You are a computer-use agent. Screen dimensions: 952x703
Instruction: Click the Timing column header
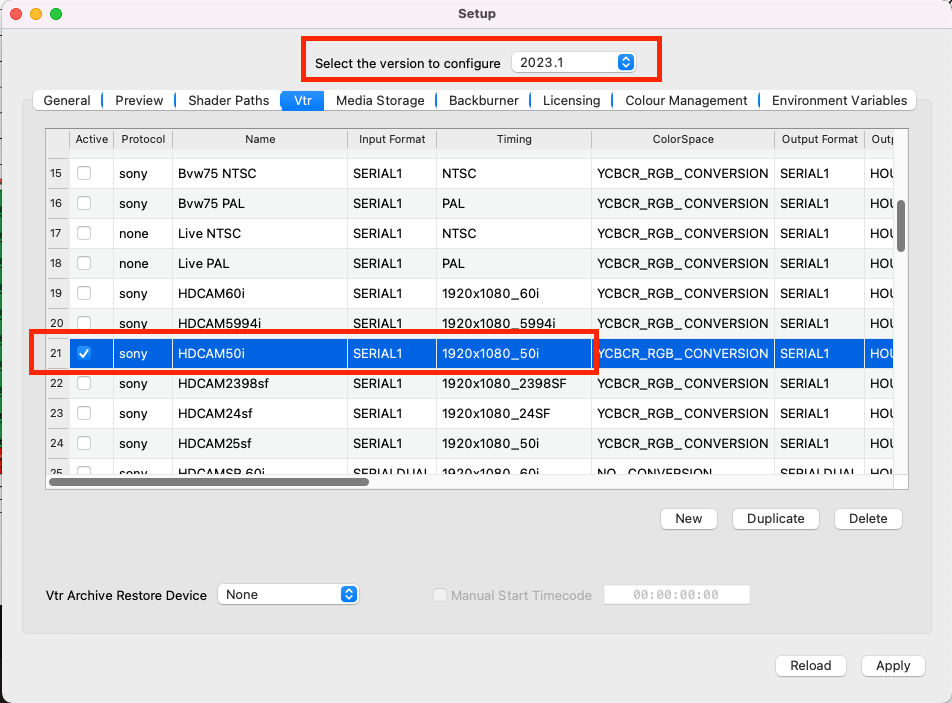514,139
